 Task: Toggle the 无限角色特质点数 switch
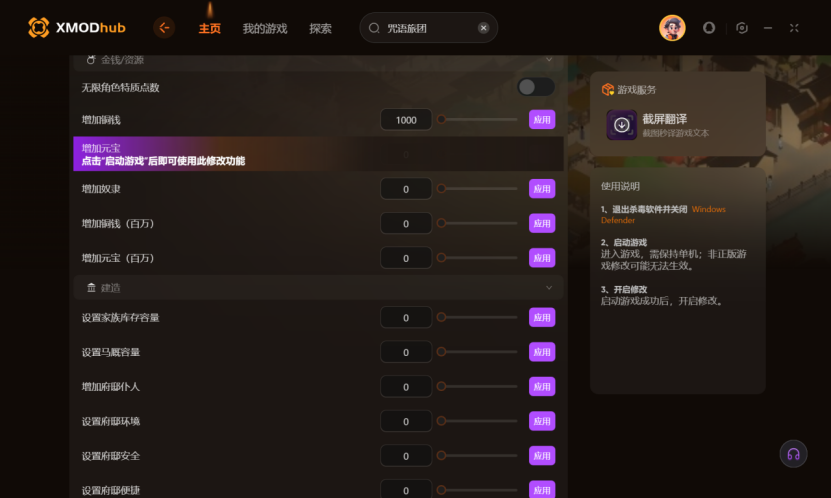pyautogui.click(x=536, y=87)
